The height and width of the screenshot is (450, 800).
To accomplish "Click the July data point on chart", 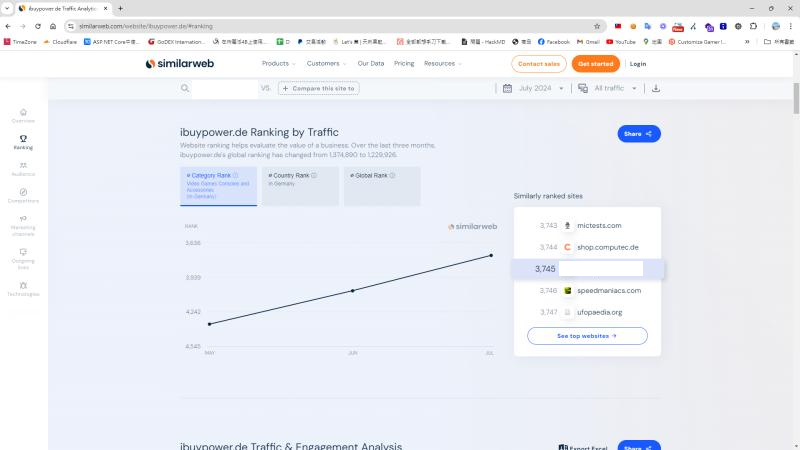I will [x=491, y=255].
